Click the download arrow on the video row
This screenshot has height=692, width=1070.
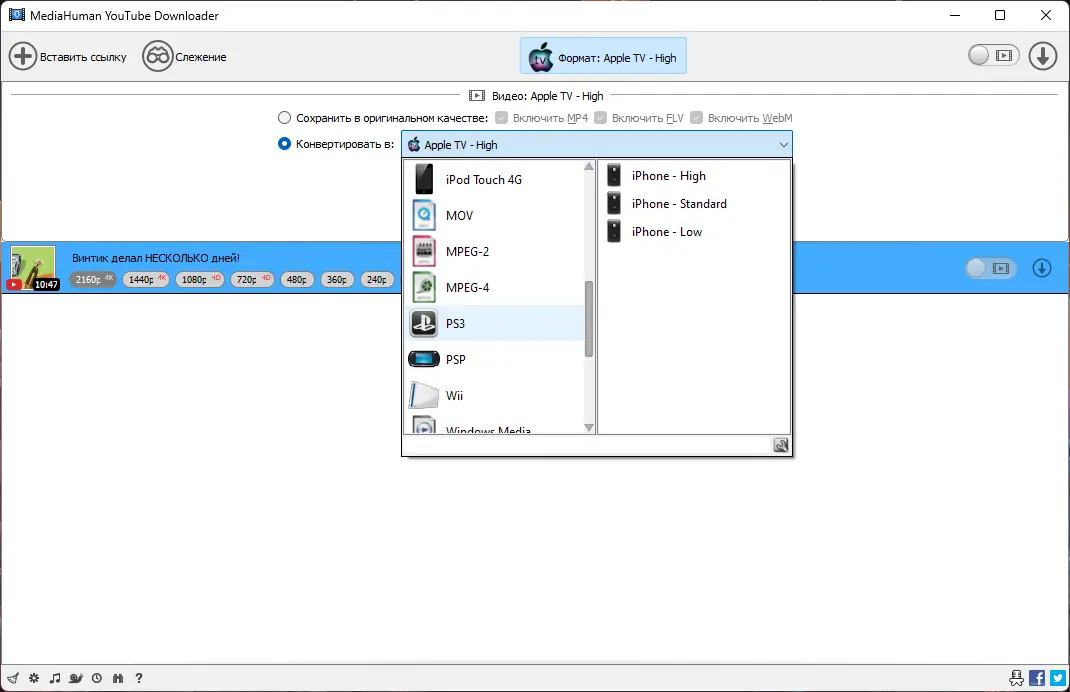tap(1042, 268)
